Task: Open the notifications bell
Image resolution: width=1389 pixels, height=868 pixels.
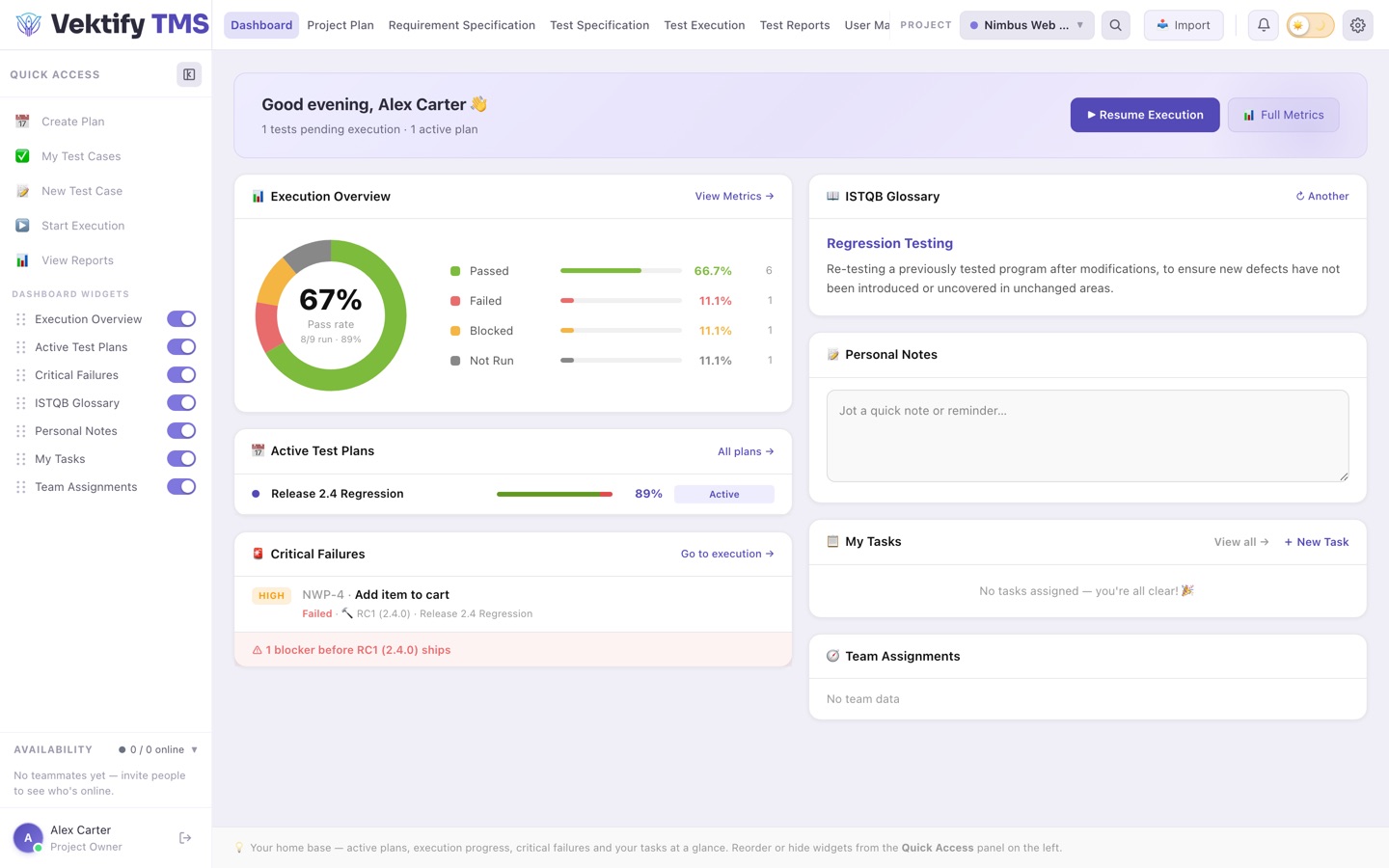Action: [x=1263, y=25]
